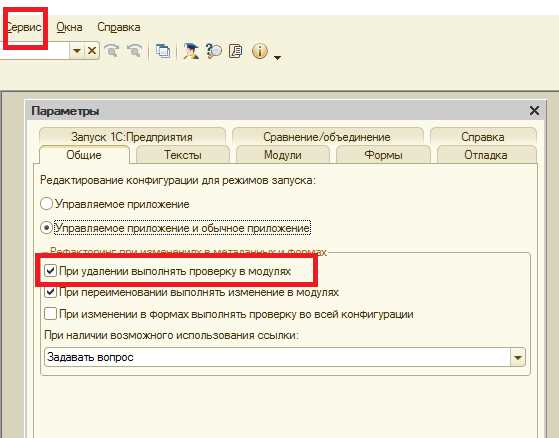
Task: Open the Справка menu in menu bar
Action: (x=119, y=27)
